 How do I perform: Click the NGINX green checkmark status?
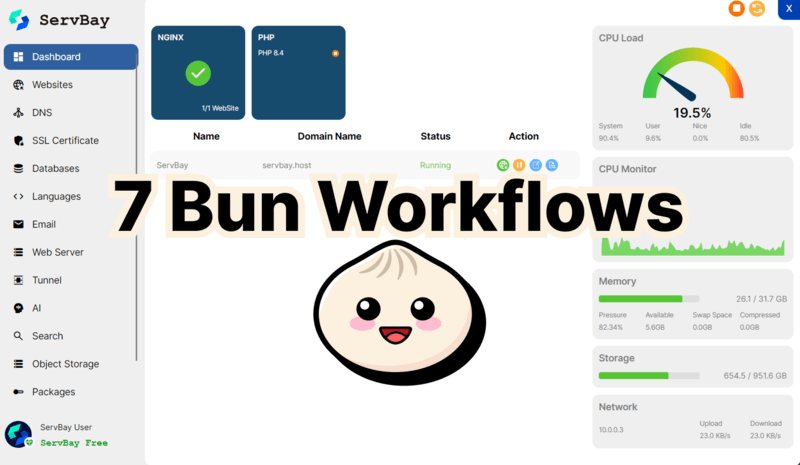(198, 73)
